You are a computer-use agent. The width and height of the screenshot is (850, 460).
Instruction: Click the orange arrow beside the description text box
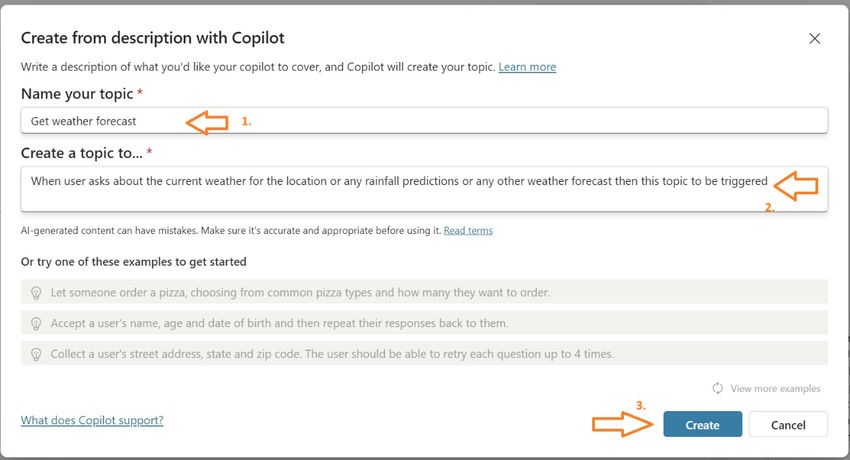click(796, 185)
